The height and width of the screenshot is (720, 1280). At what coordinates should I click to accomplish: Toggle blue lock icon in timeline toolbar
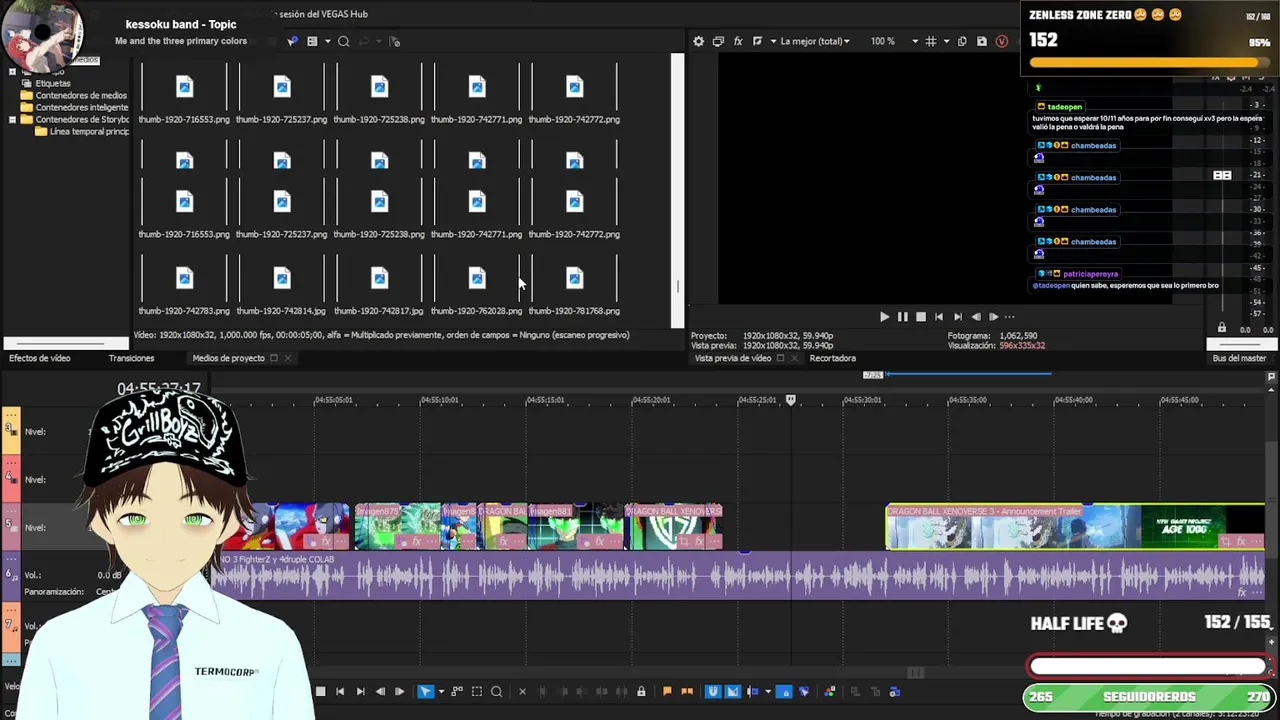point(784,691)
